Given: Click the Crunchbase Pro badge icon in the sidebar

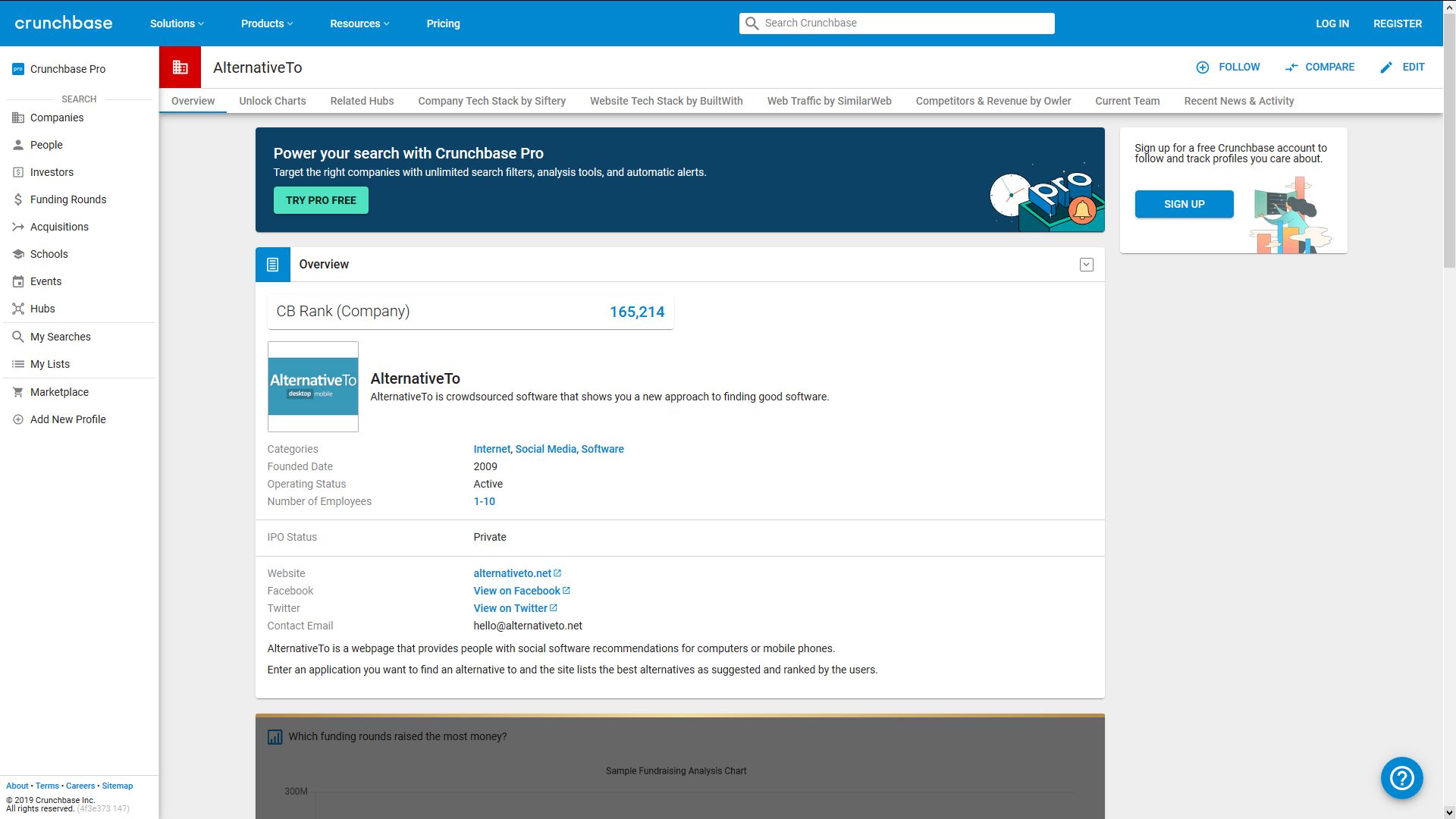Looking at the screenshot, I should click(18, 69).
